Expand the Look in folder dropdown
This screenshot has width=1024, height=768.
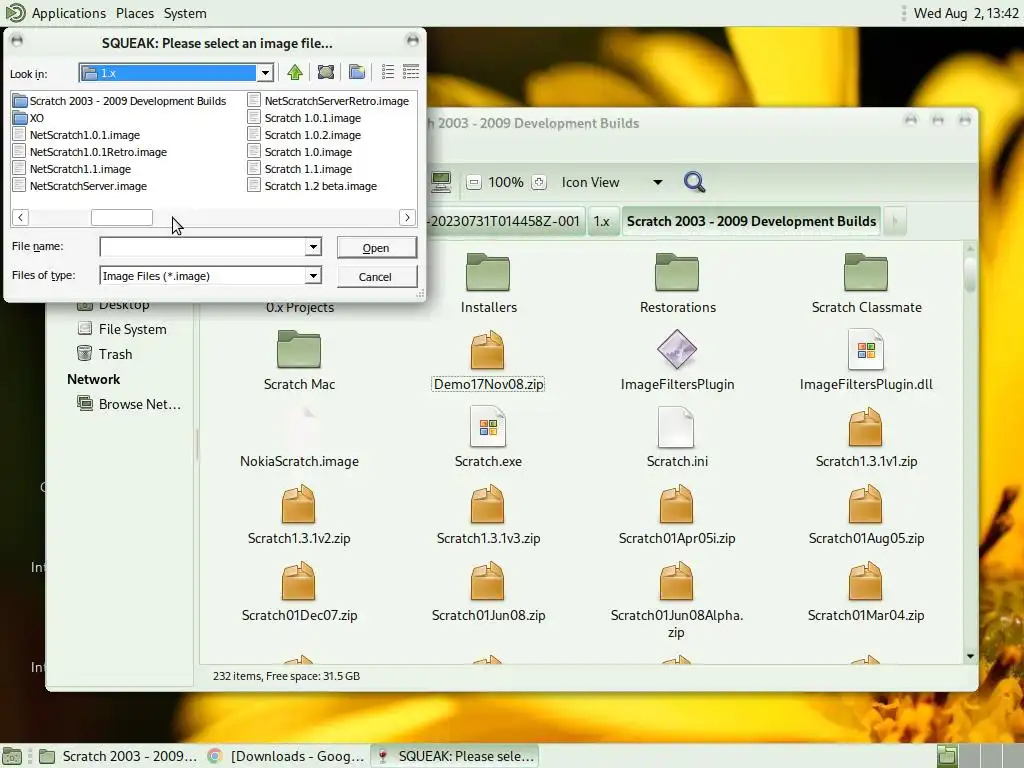[x=265, y=72]
